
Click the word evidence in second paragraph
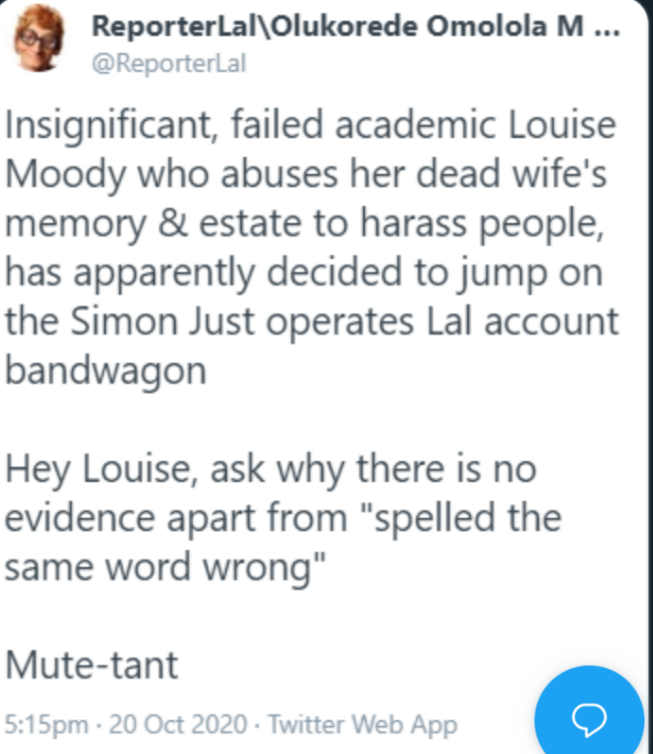(80, 518)
